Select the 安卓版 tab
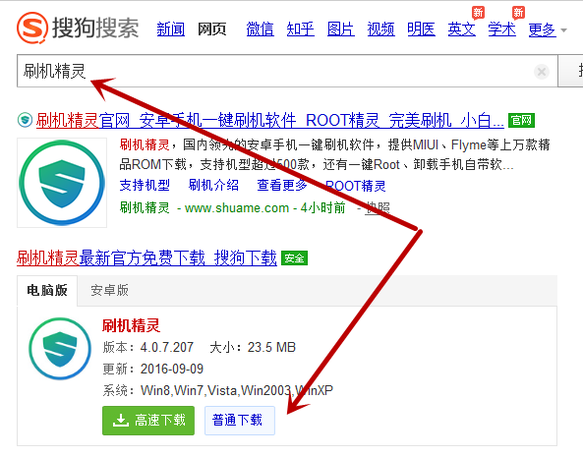The height and width of the screenshot is (457, 583). pos(110,290)
